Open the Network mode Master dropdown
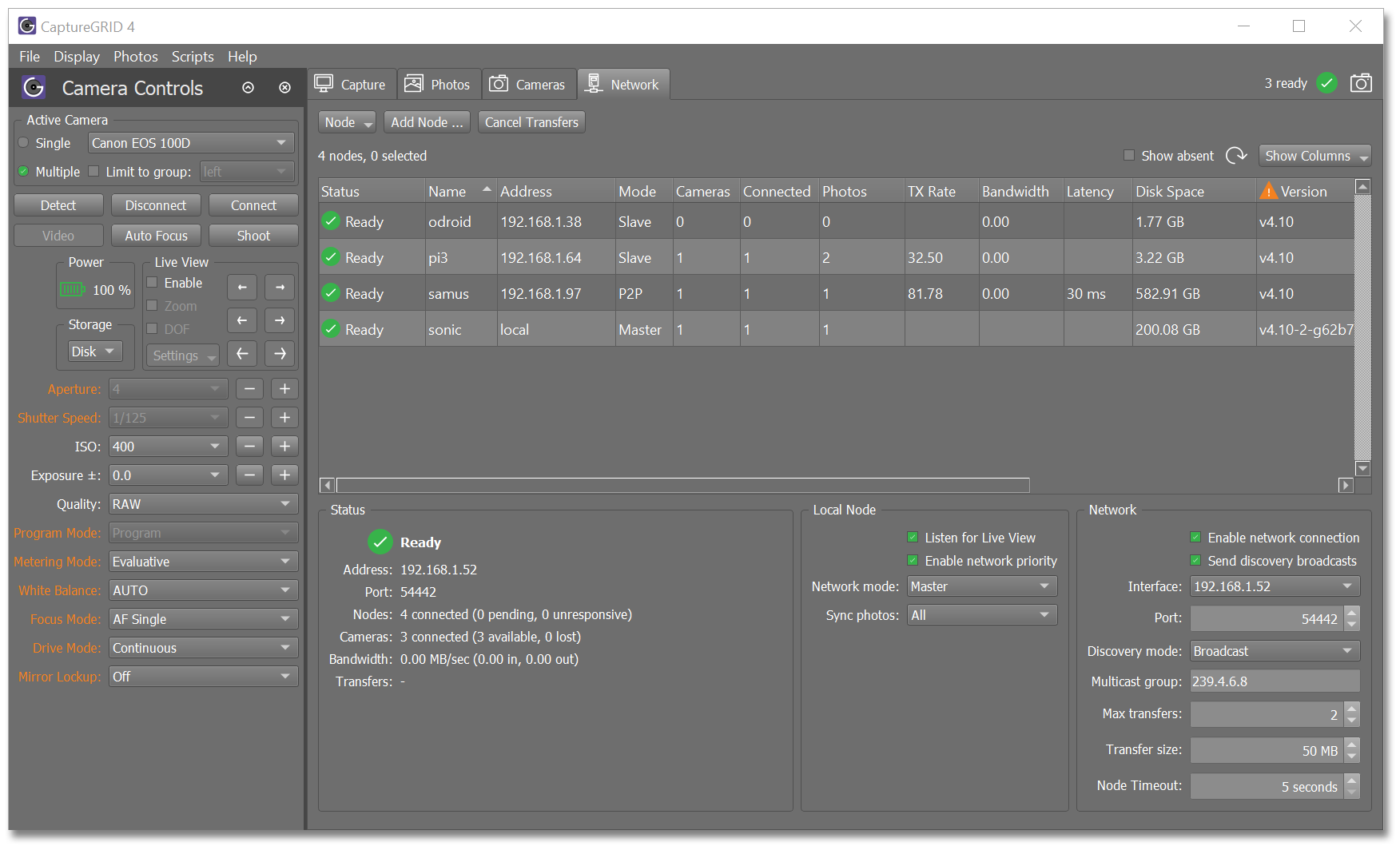Screen dimensions: 1400x846 [981, 586]
